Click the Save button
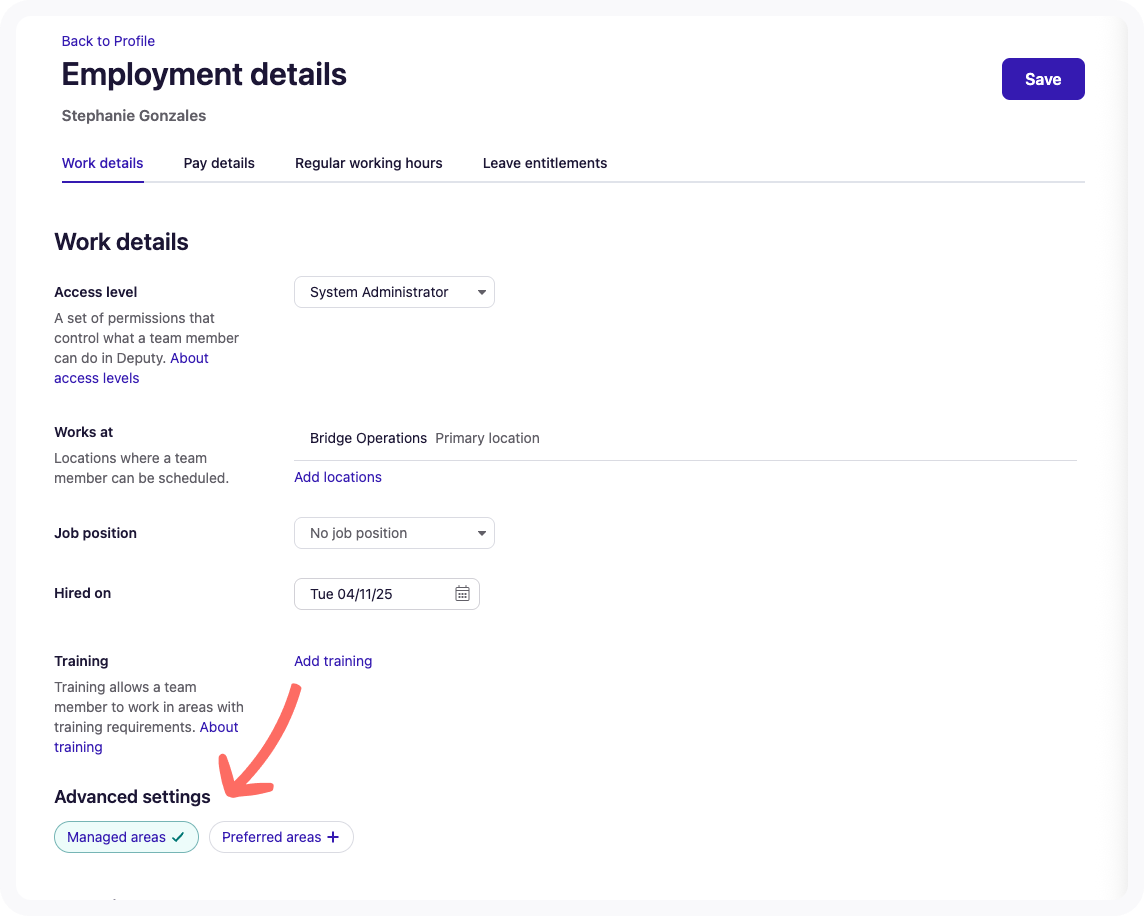This screenshot has height=916, width=1144. click(x=1043, y=79)
